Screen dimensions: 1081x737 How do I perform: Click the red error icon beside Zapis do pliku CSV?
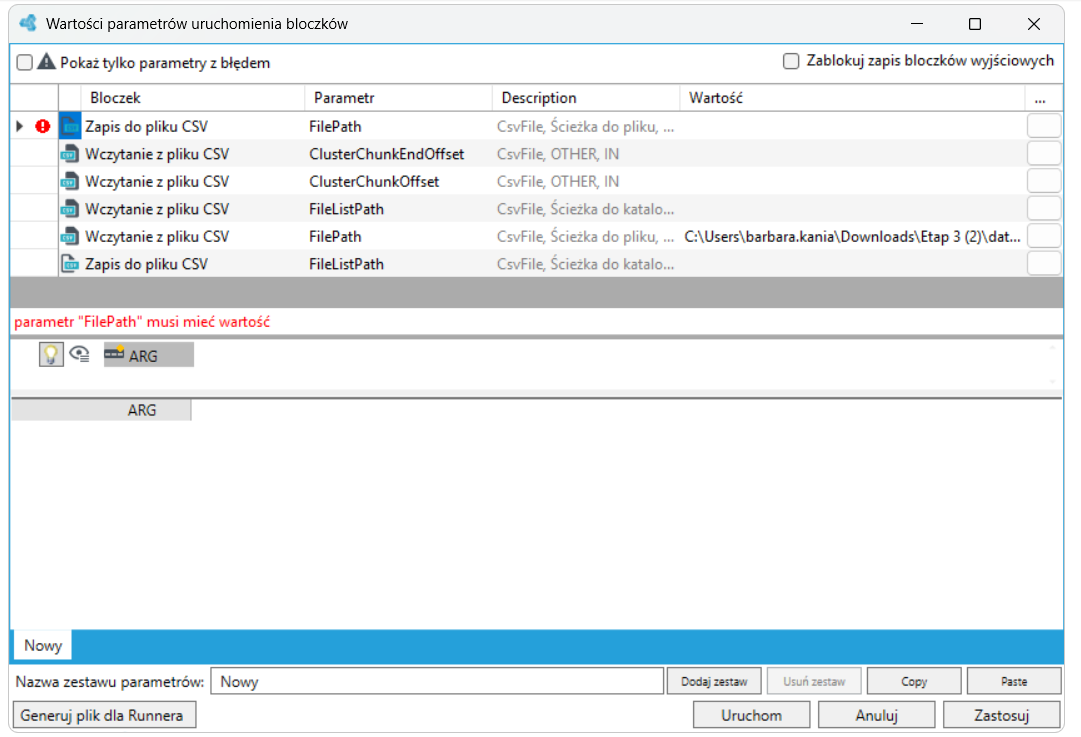point(43,126)
